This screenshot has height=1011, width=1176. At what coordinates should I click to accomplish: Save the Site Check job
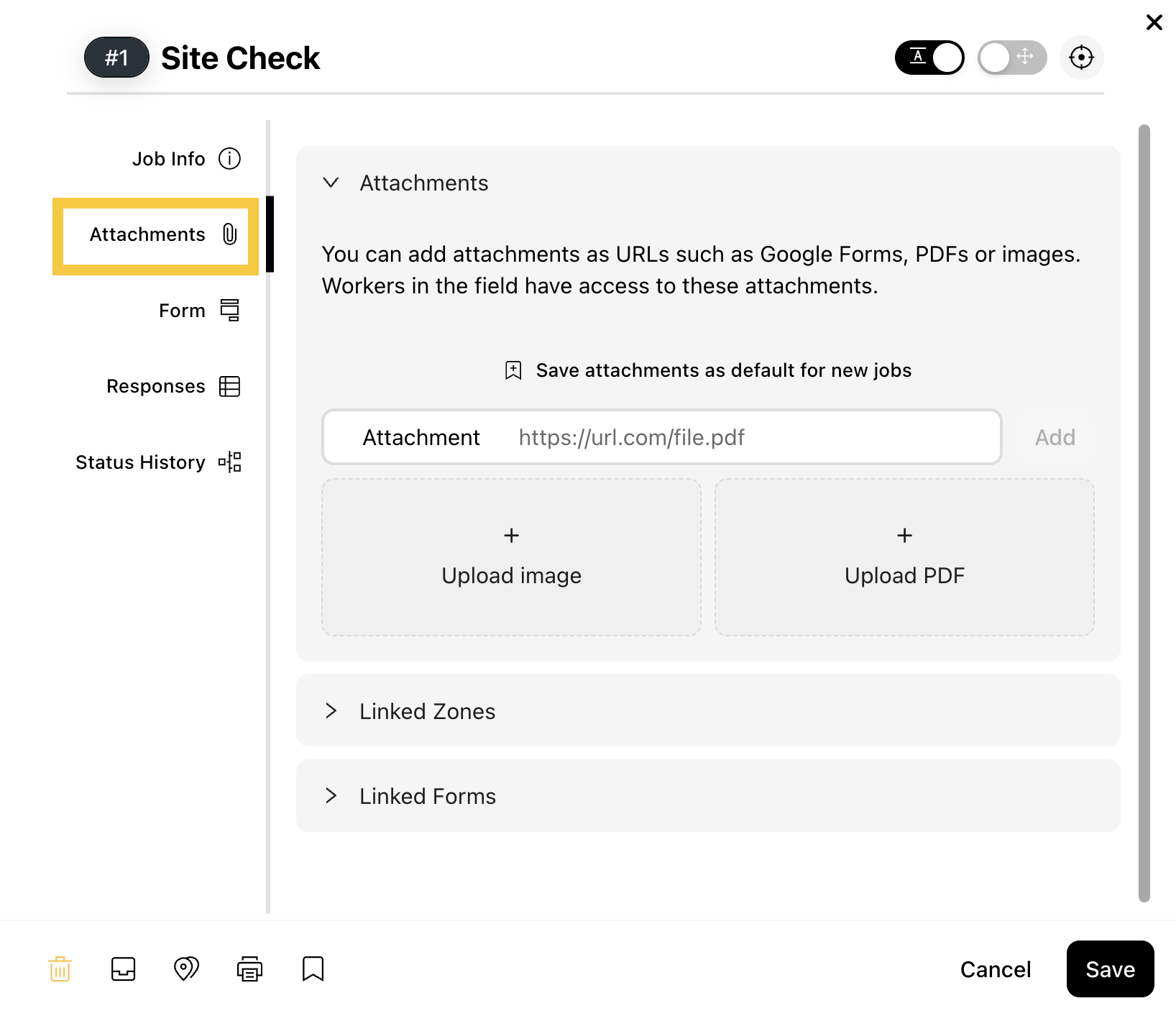pos(1110,969)
